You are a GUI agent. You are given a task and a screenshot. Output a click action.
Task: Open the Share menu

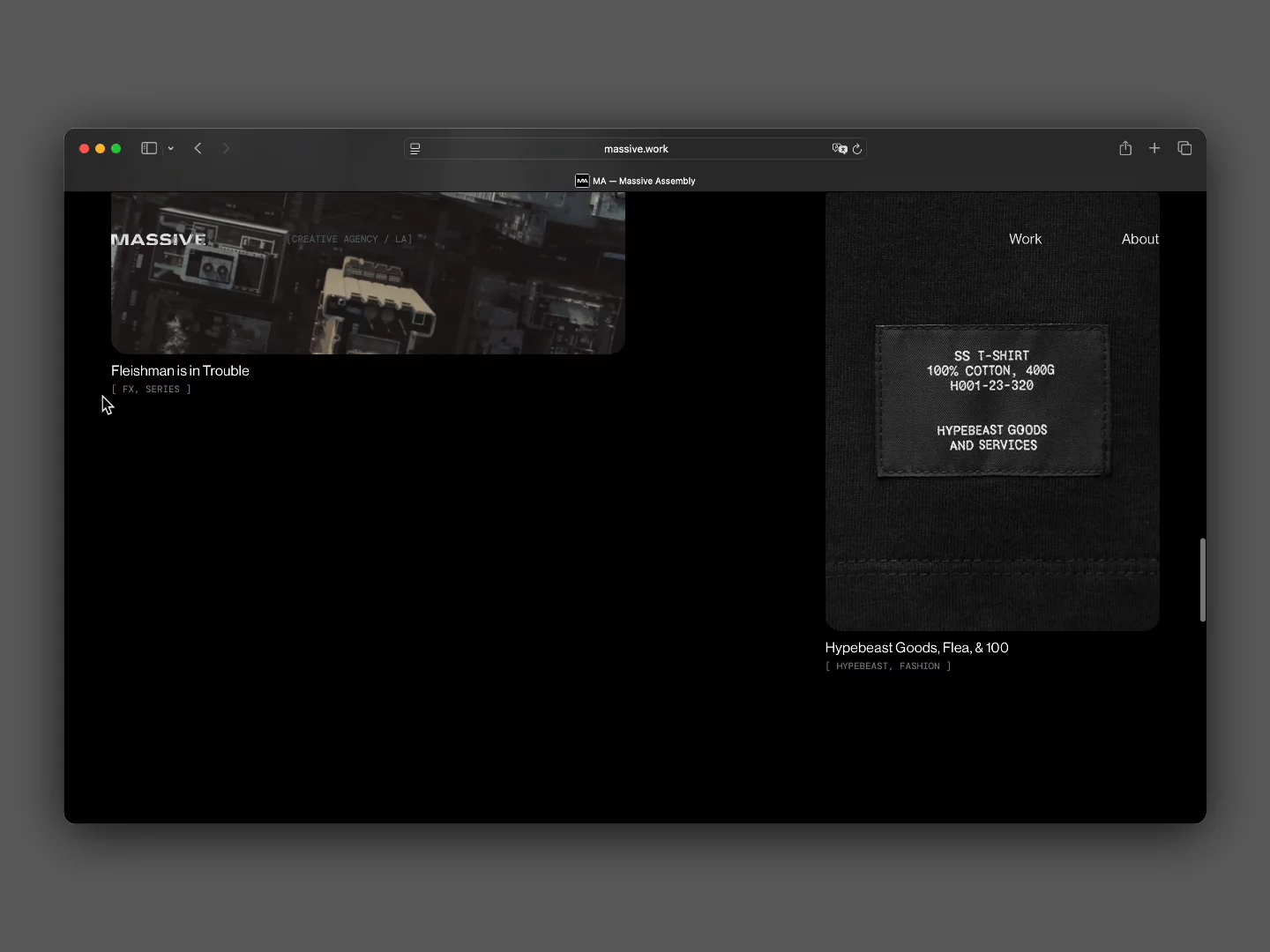click(x=1125, y=148)
